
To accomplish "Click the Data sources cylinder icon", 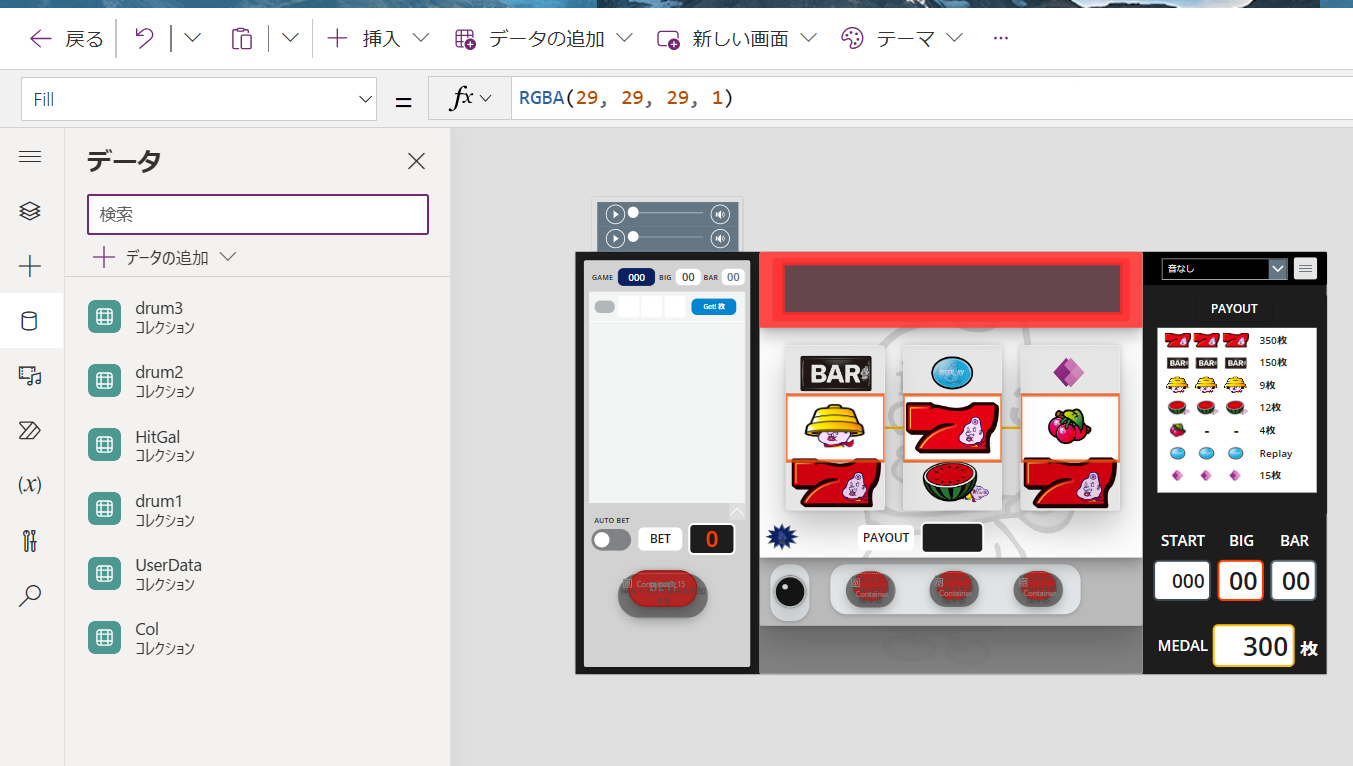I will (x=30, y=320).
